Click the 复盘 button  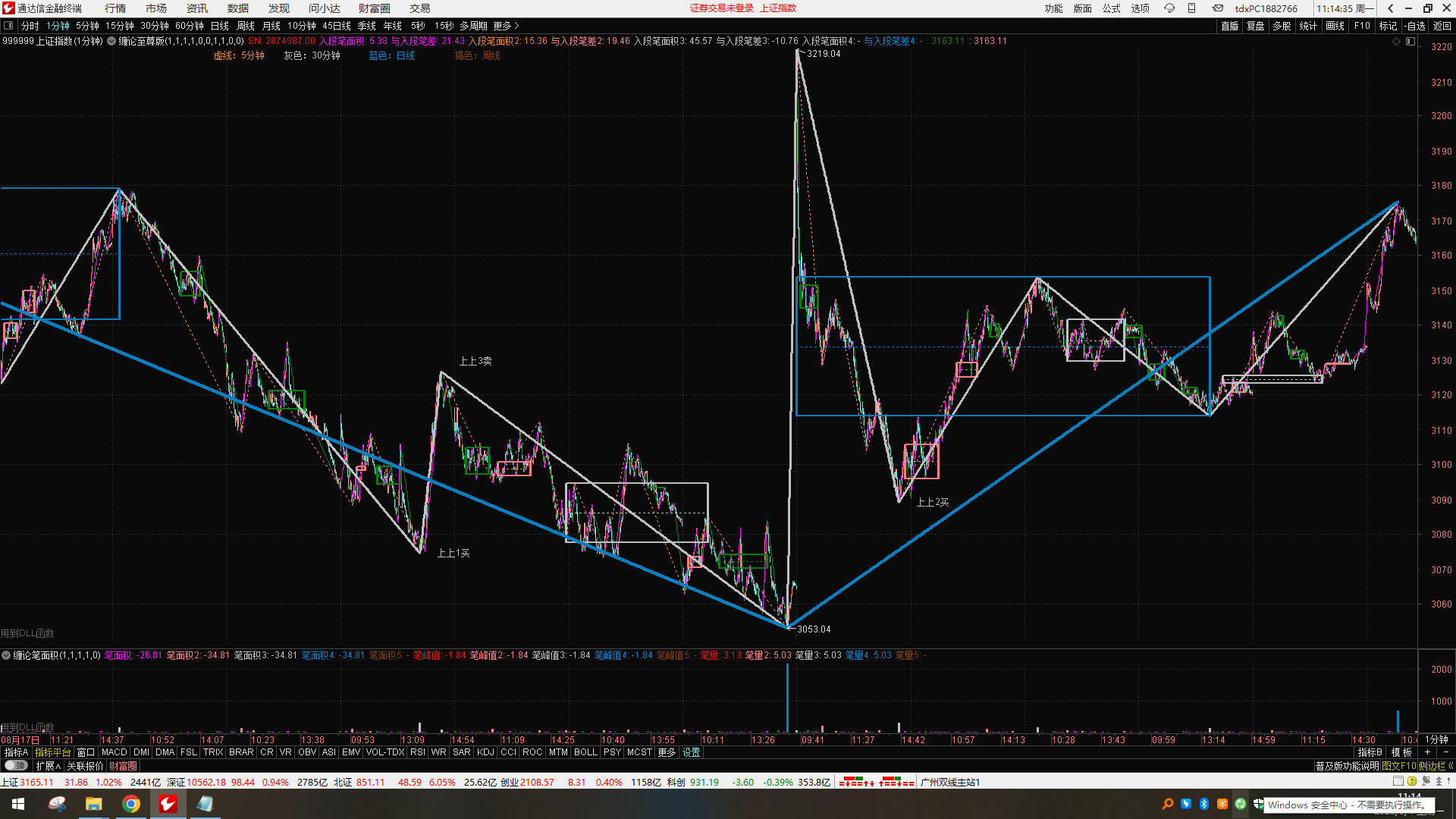pyautogui.click(x=1255, y=26)
